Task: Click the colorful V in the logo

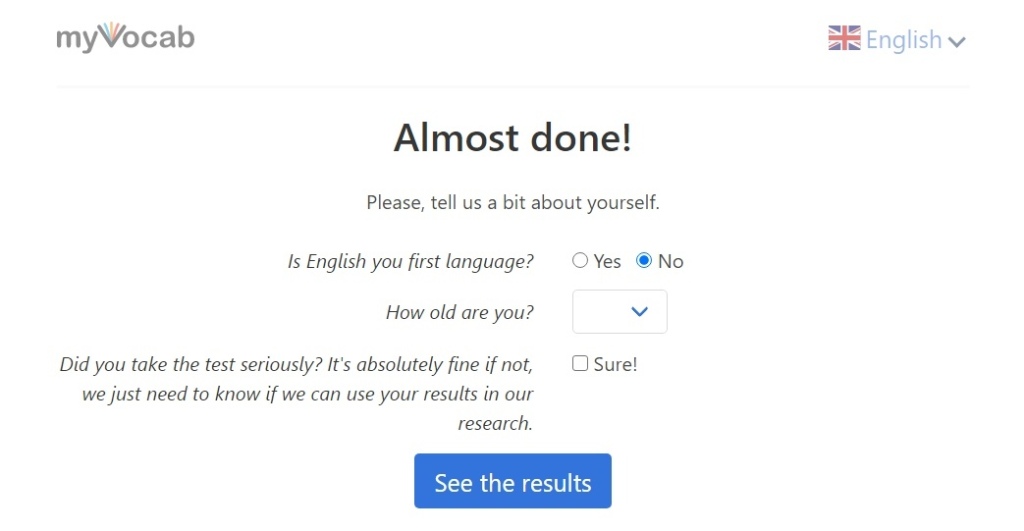Action: (111, 36)
